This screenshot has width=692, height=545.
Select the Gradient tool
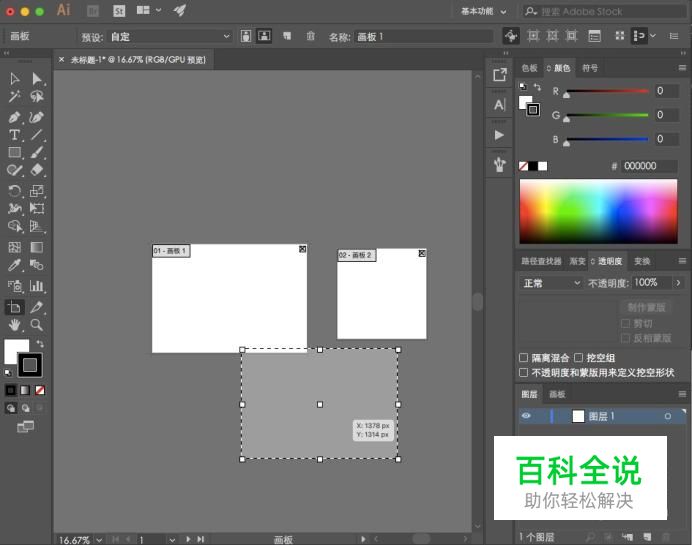(37, 247)
